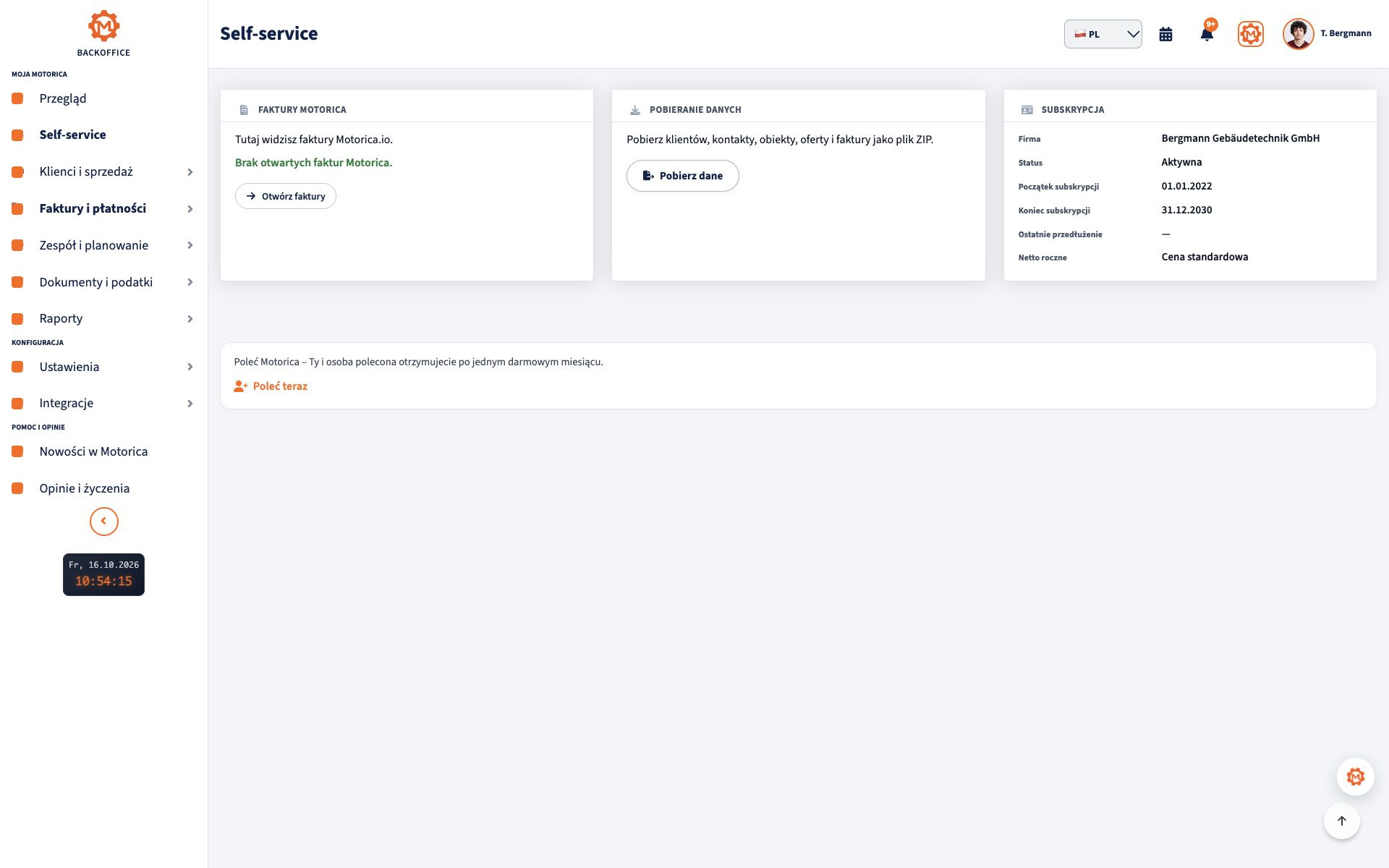The image size is (1389, 868).
Task: Expand the Integracje chevron
Action: [190, 404]
